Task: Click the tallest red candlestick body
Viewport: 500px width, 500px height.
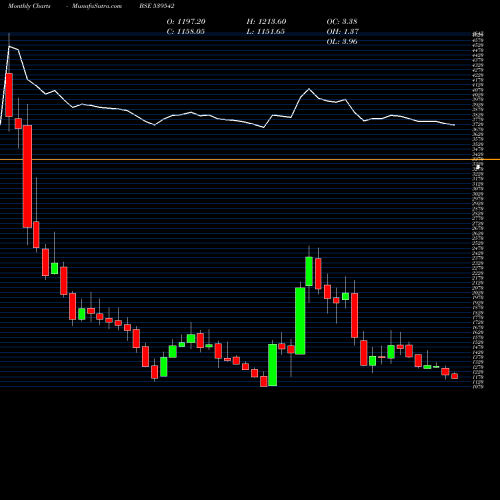Action: point(27,176)
